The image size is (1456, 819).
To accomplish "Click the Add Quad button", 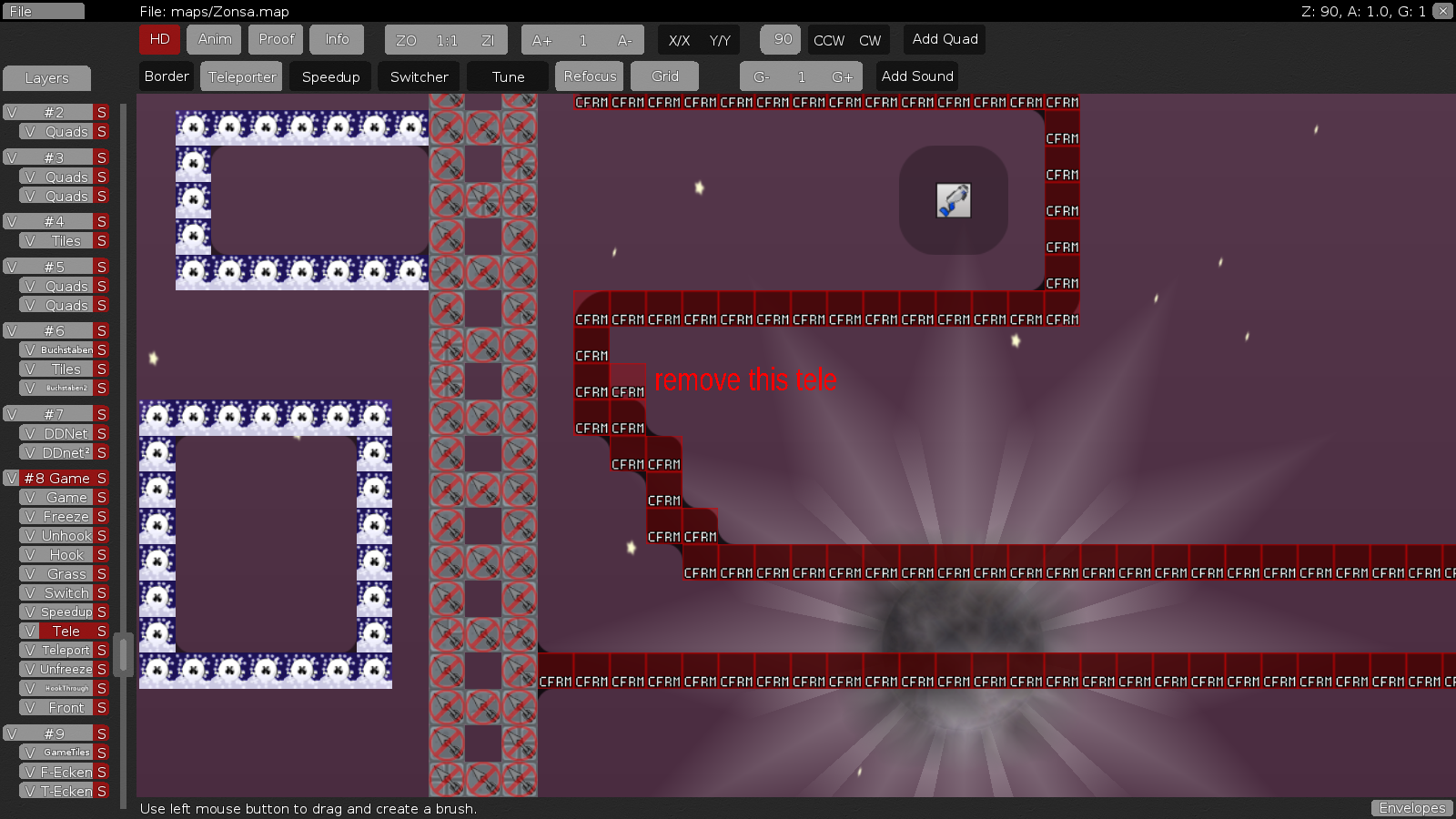I will 945,39.
